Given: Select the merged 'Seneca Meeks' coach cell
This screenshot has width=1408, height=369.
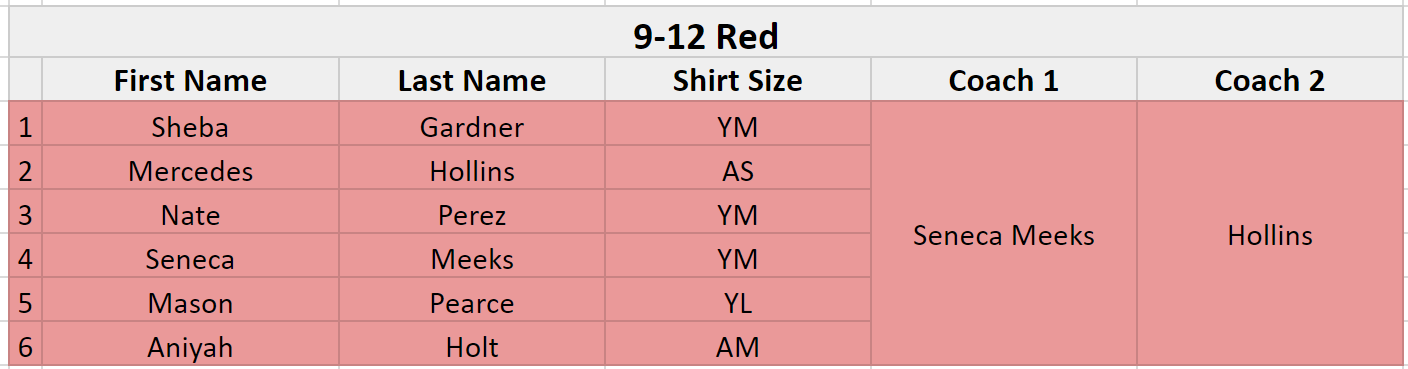Looking at the screenshot, I should click(x=1004, y=234).
